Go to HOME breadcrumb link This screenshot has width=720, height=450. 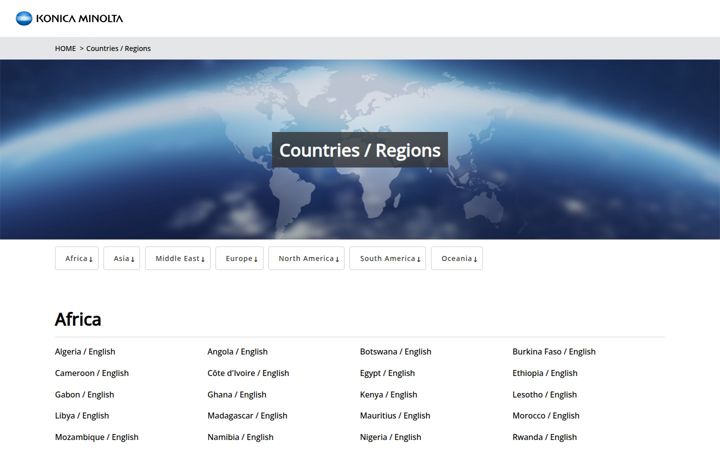[65, 48]
